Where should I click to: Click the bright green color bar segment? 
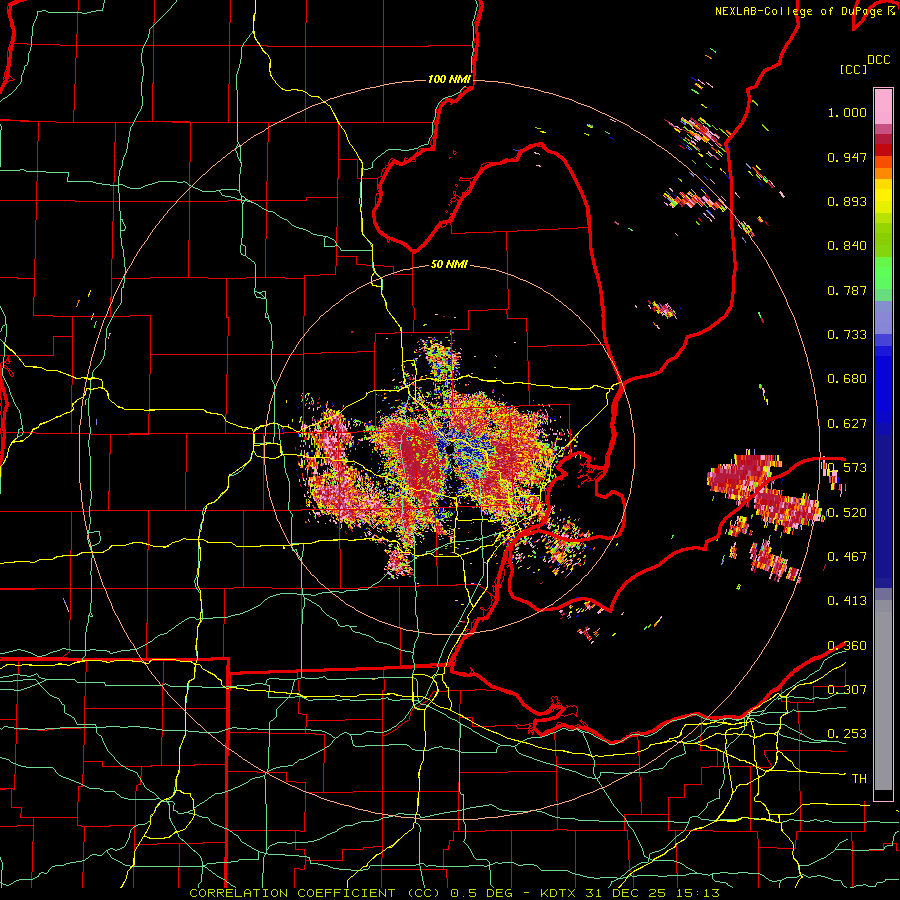(x=883, y=273)
